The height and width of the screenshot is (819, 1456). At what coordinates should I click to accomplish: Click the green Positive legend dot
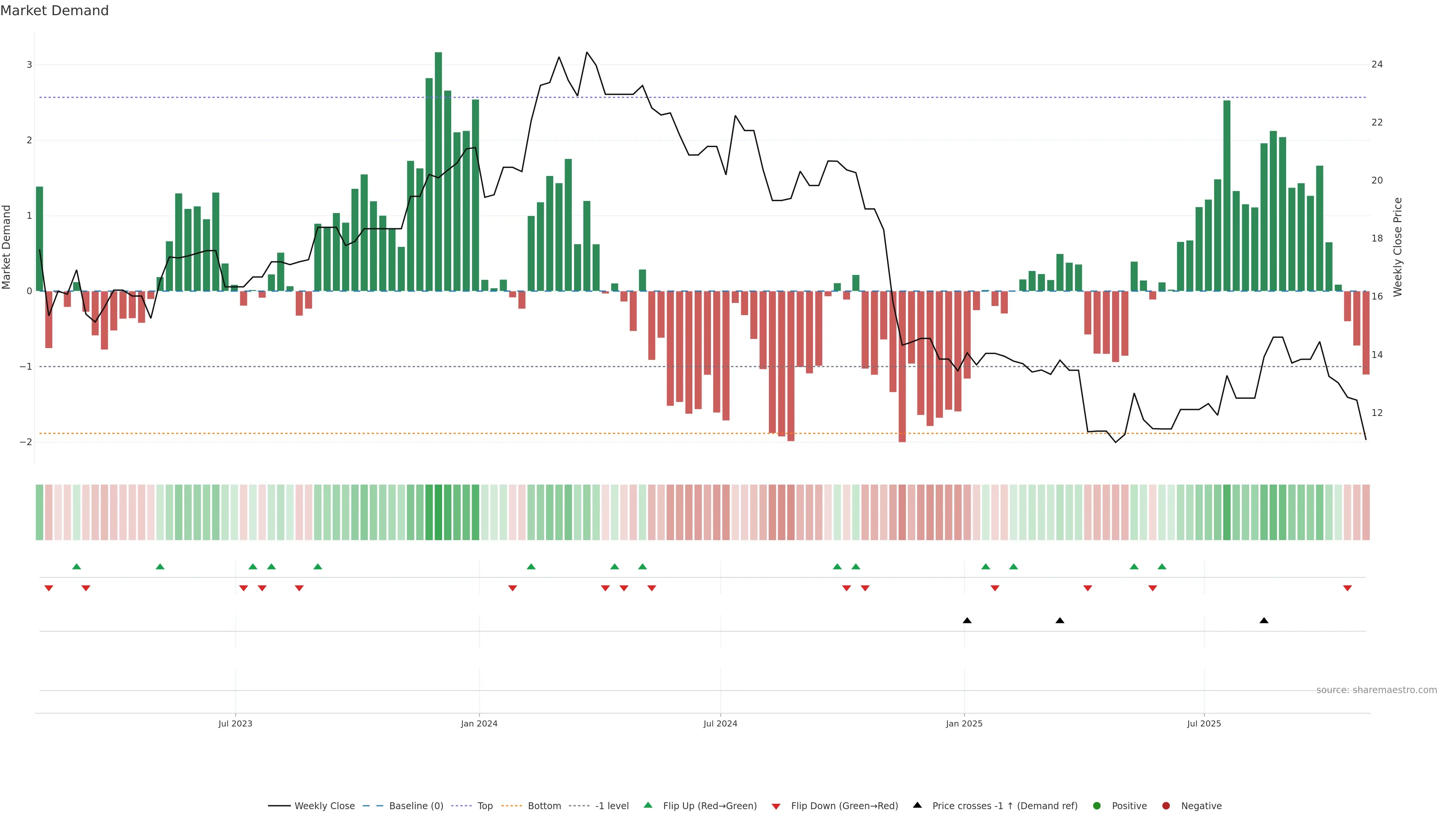1097,805
